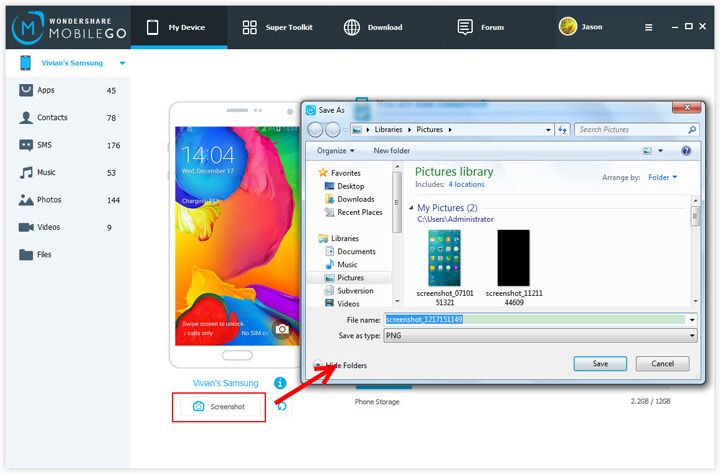
Task: Click the 4 locations link
Action: [x=466, y=184]
